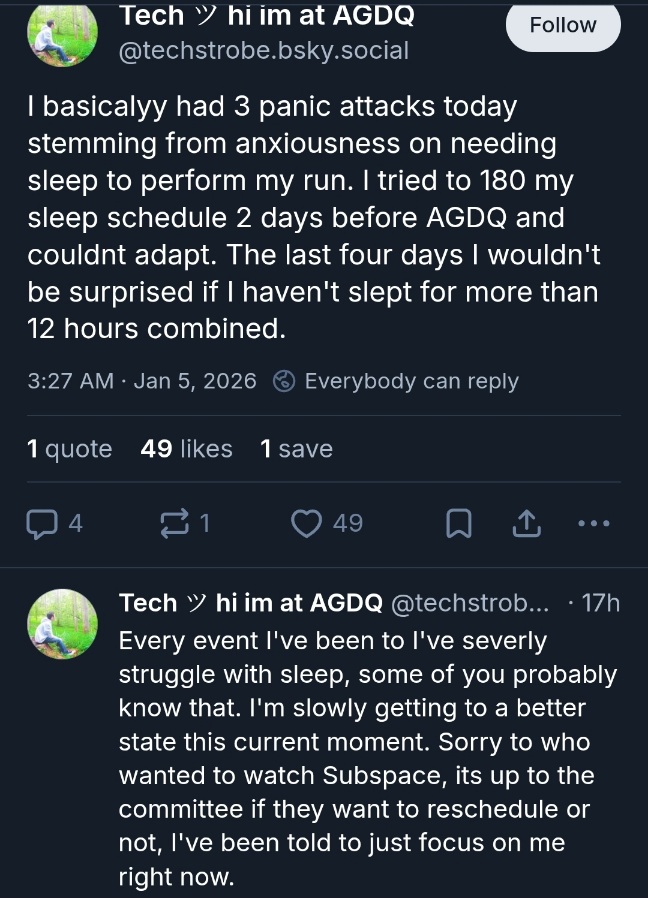648x898 pixels.
Task: Click the reply post's 17h timestamp
Action: coord(601,603)
